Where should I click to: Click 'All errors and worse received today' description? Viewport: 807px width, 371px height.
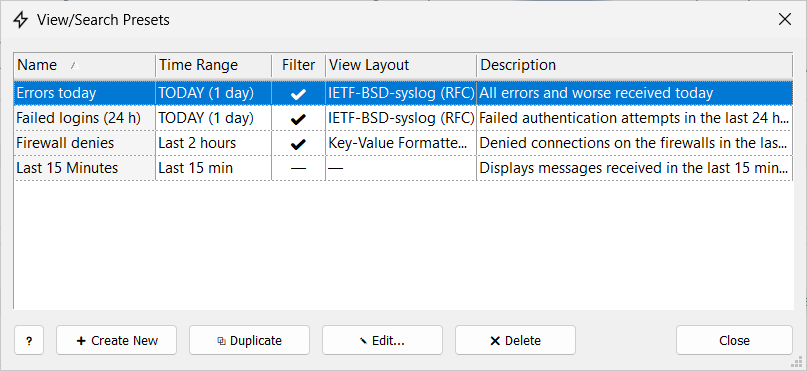point(635,93)
